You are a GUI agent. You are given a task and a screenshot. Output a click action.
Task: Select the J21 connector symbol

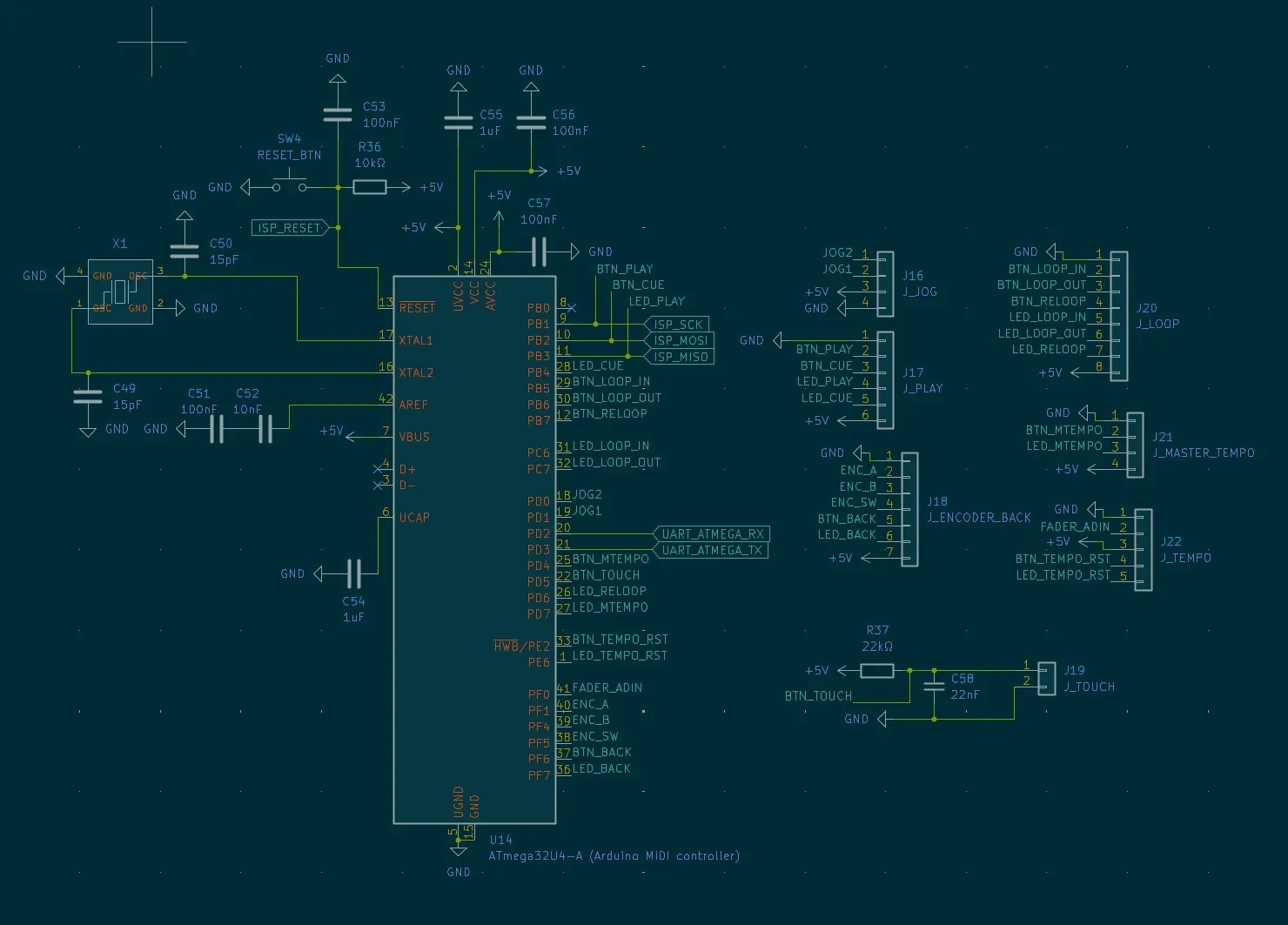click(1135, 445)
